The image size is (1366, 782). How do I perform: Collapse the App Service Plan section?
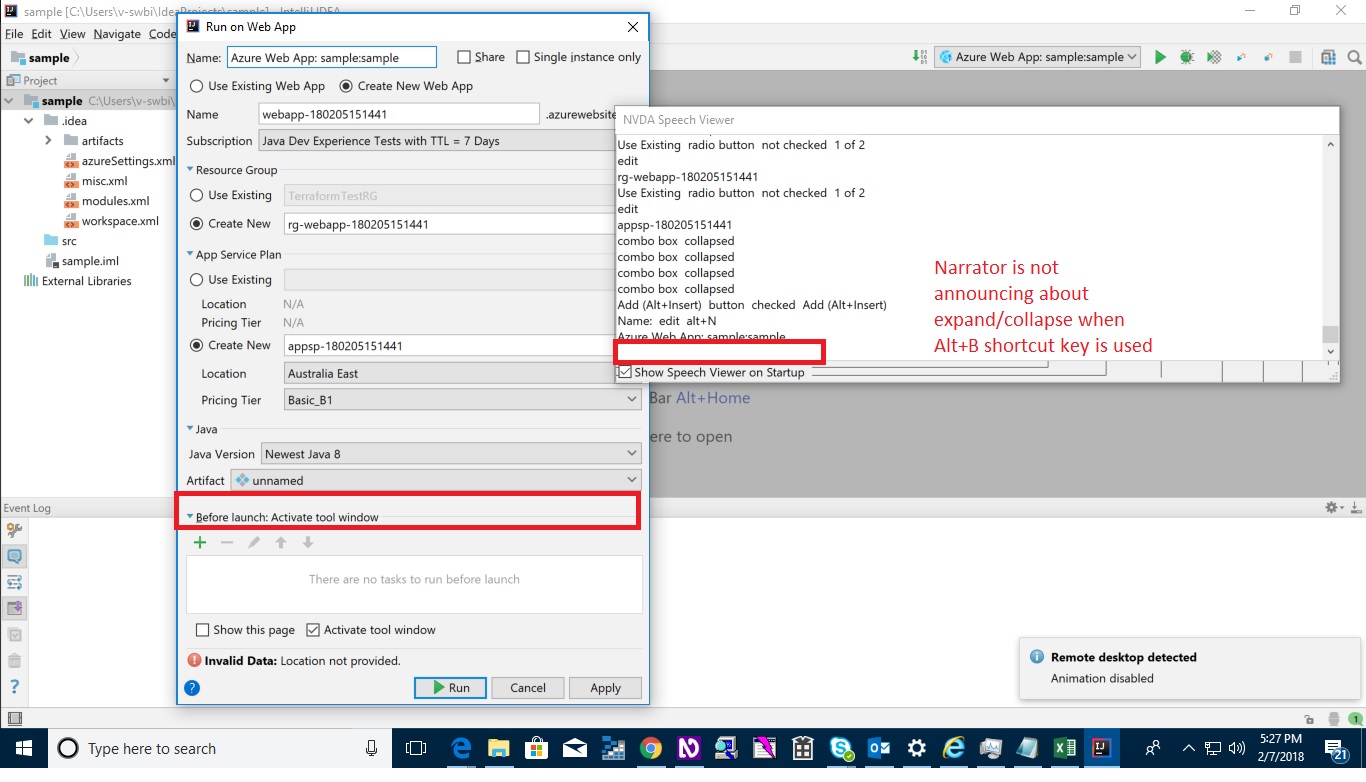click(x=190, y=254)
